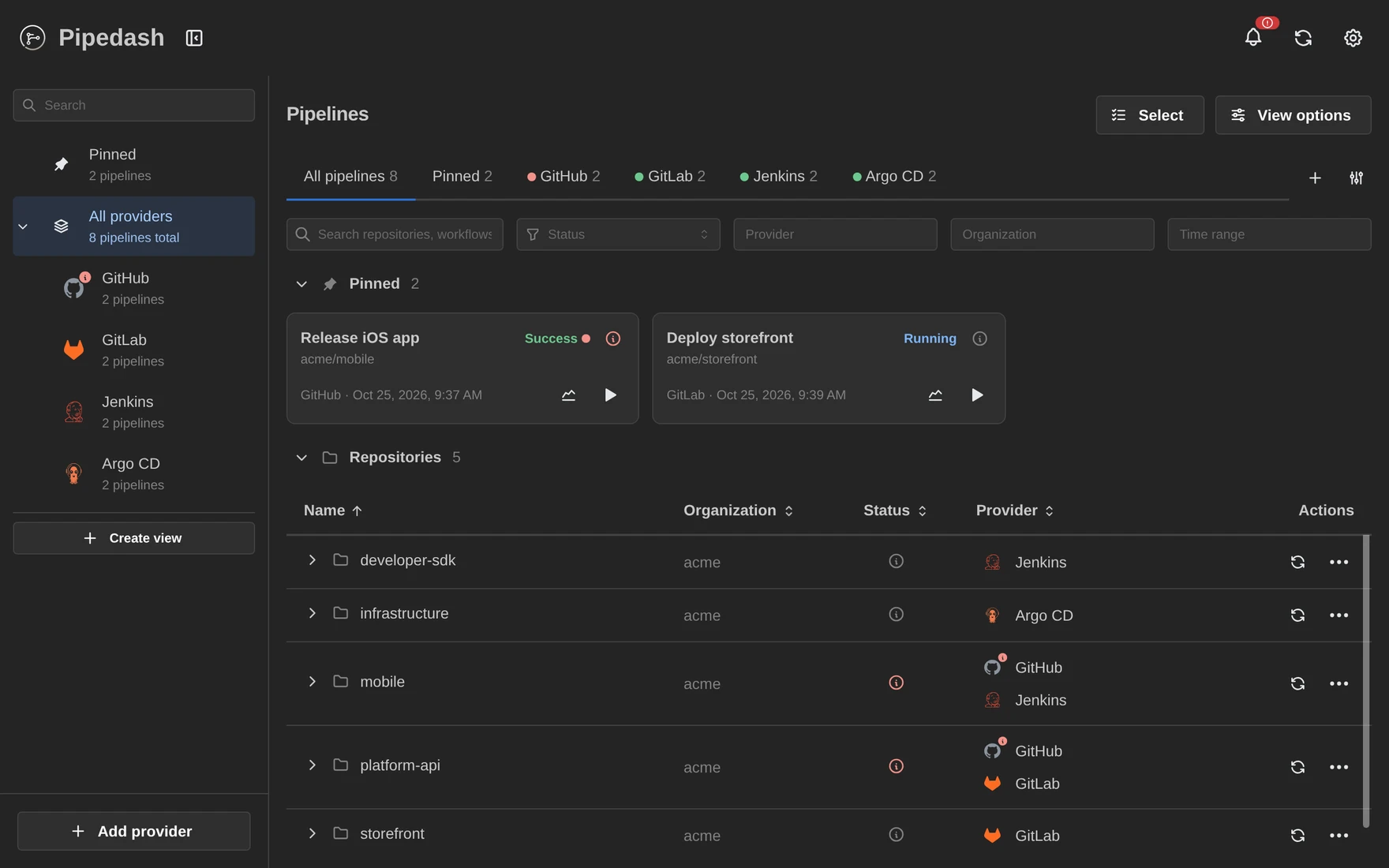Image resolution: width=1389 pixels, height=868 pixels.
Task: Refresh the developer-sdk repository
Action: (1297, 562)
